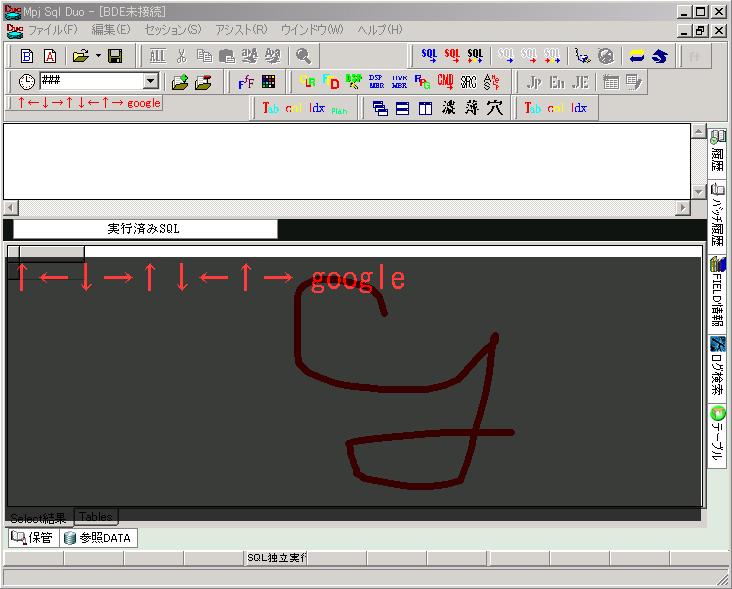The width and height of the screenshot is (732, 589).
Task: Open the セッション(S) menu
Action: 173,30
